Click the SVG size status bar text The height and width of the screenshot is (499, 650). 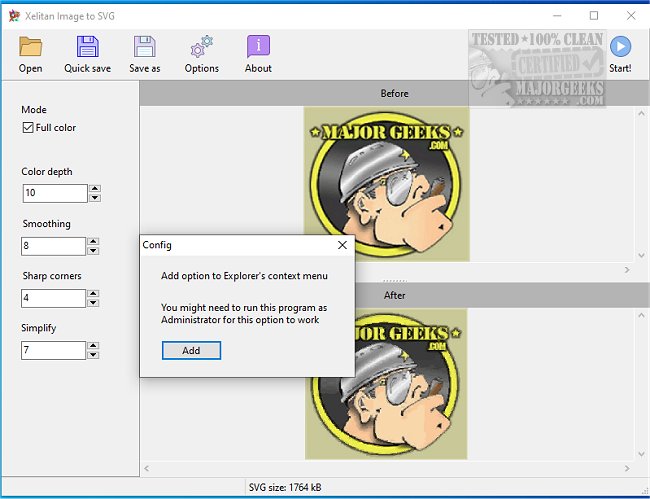click(285, 487)
